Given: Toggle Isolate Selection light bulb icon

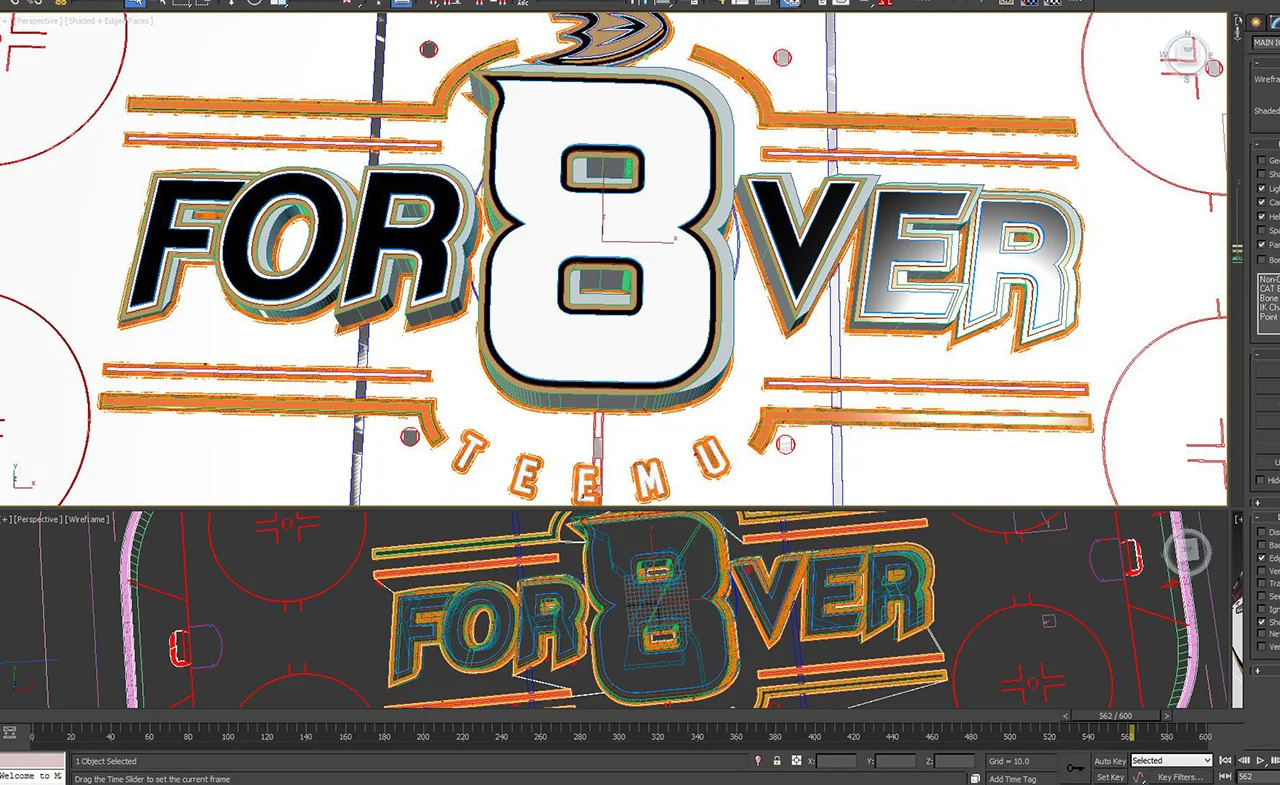Looking at the screenshot, I should (758, 761).
